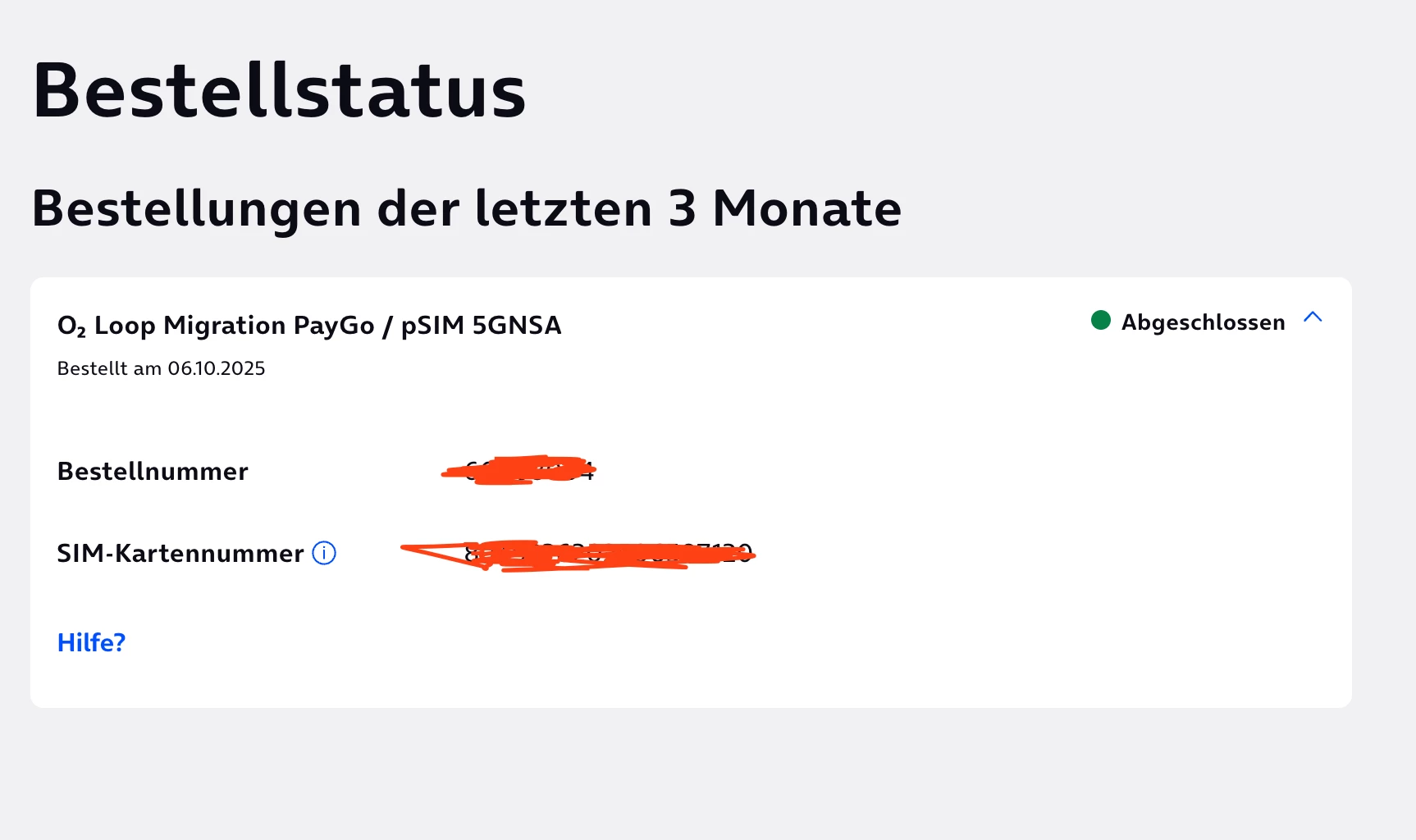Screen dimensions: 1416x840
Task: Click the word Monate in the subheading
Action: pos(807,208)
